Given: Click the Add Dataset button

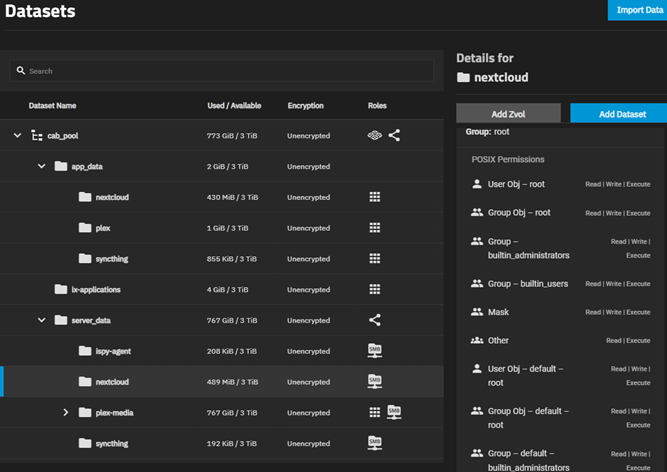Looking at the screenshot, I should pyautogui.click(x=619, y=114).
